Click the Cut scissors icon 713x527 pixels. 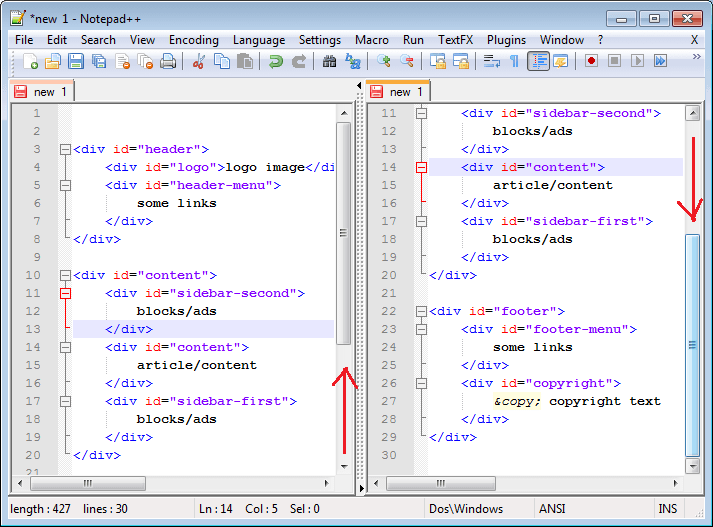pos(198,61)
